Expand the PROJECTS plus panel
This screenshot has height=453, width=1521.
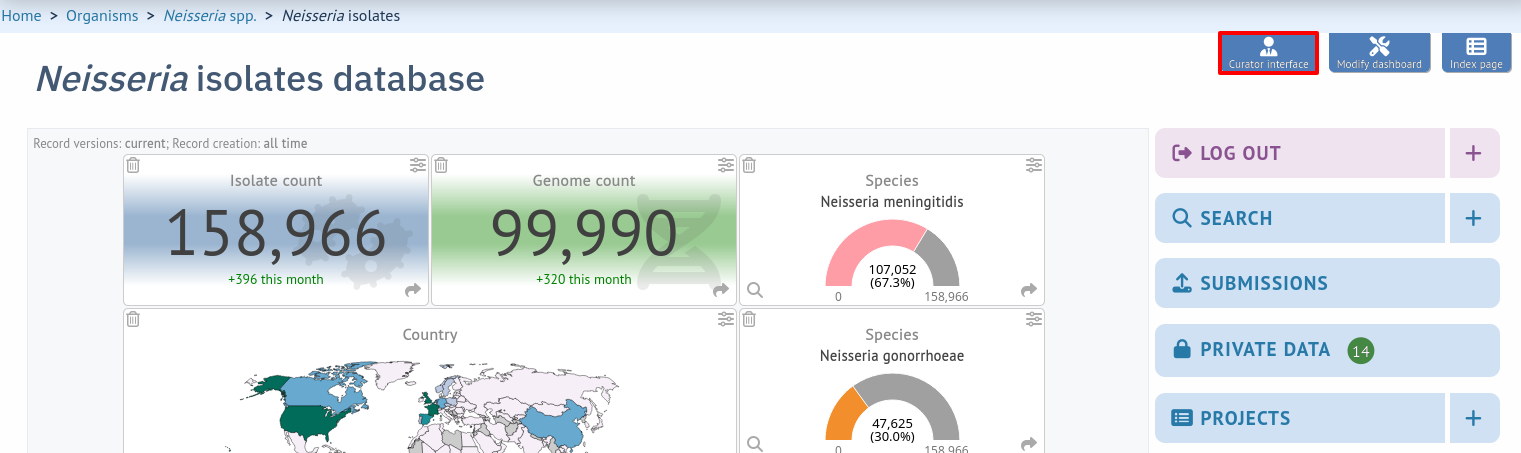(x=1474, y=418)
